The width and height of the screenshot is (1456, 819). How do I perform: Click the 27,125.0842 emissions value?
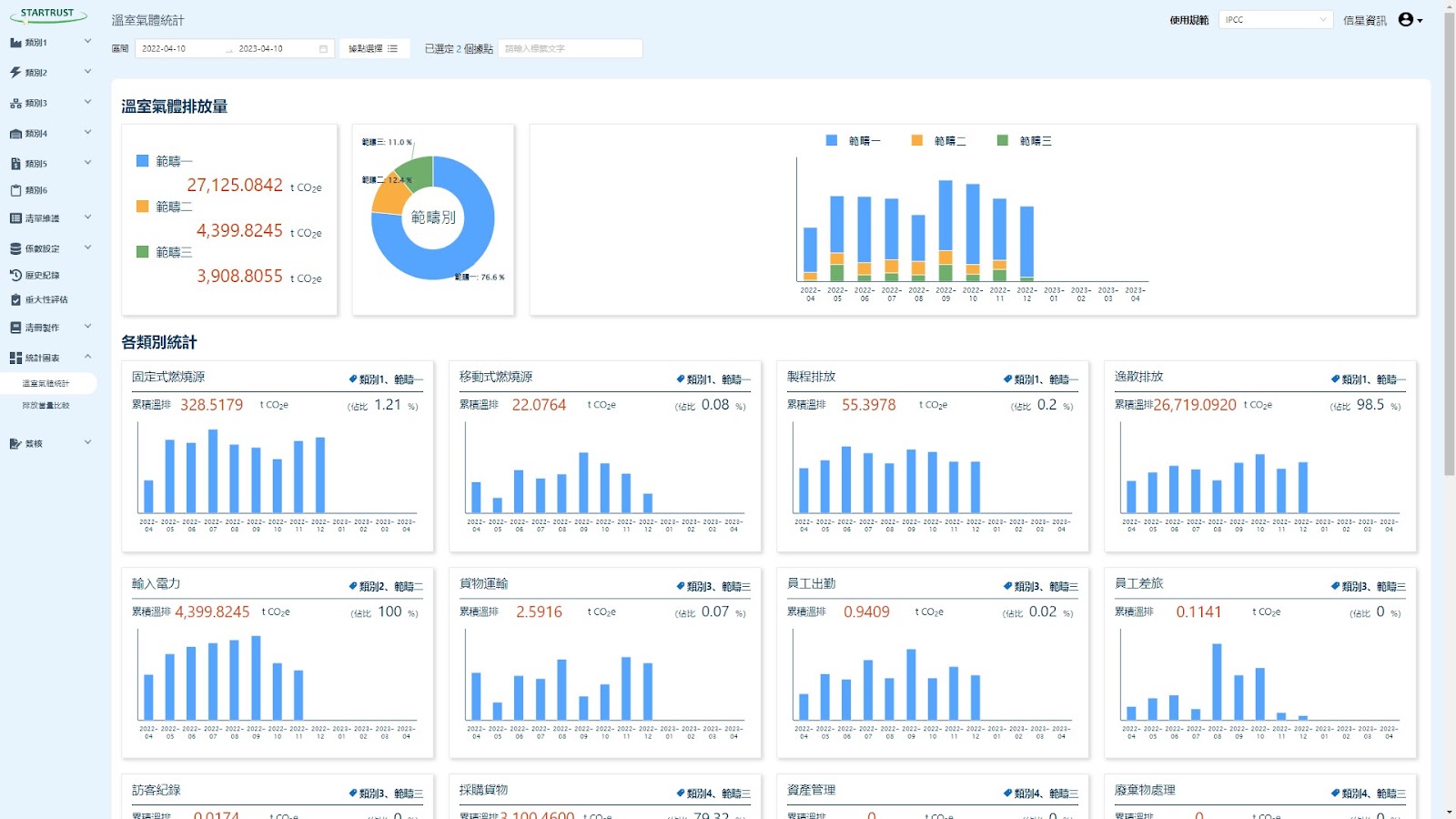point(235,186)
